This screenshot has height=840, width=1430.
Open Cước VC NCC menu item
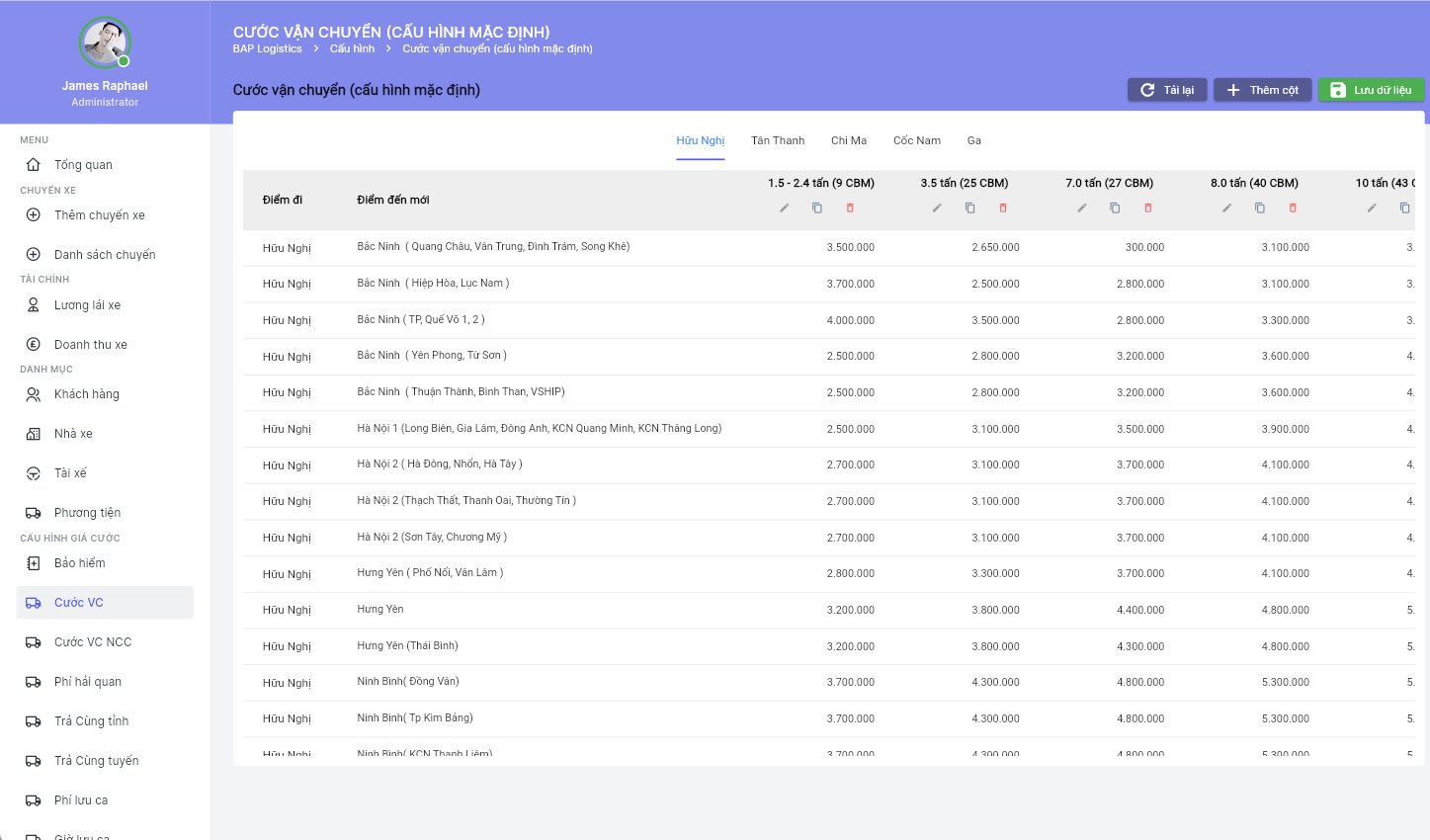93,642
